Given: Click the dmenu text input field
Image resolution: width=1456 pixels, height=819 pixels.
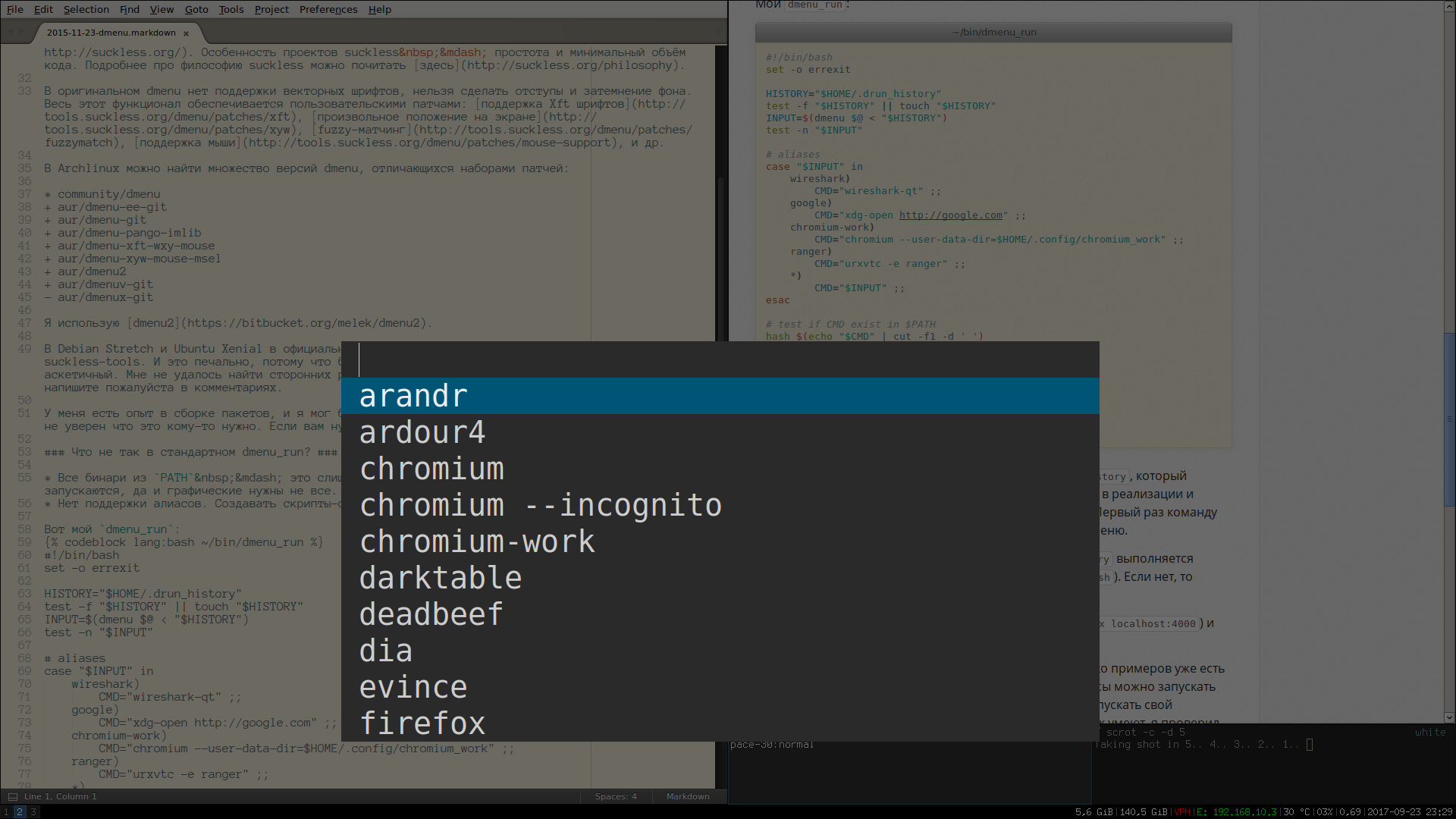Looking at the screenshot, I should [x=720, y=359].
